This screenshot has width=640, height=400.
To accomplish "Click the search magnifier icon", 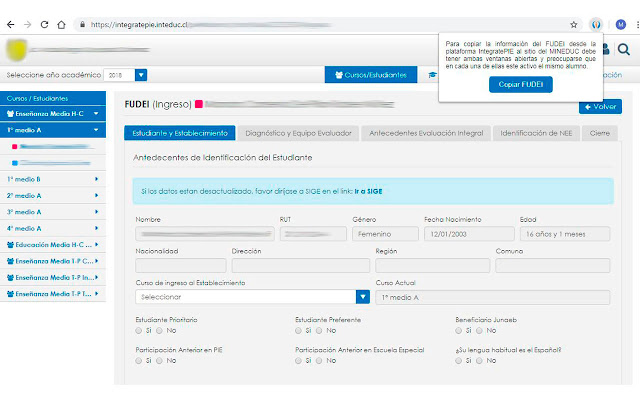I will (x=623, y=50).
